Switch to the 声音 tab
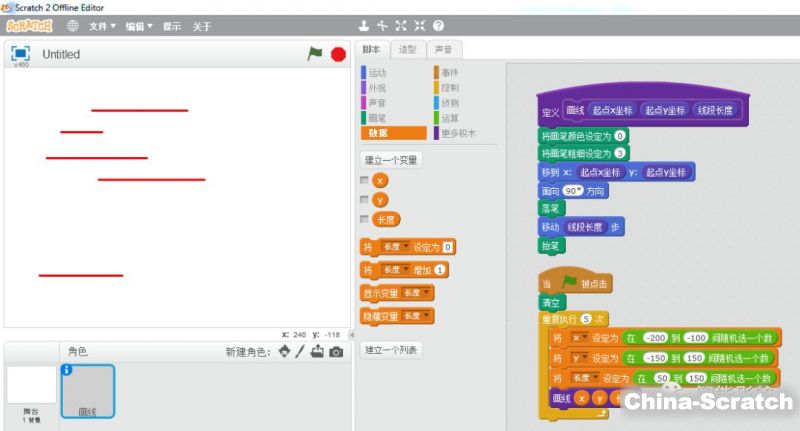800x431 pixels. pyautogui.click(x=441, y=49)
